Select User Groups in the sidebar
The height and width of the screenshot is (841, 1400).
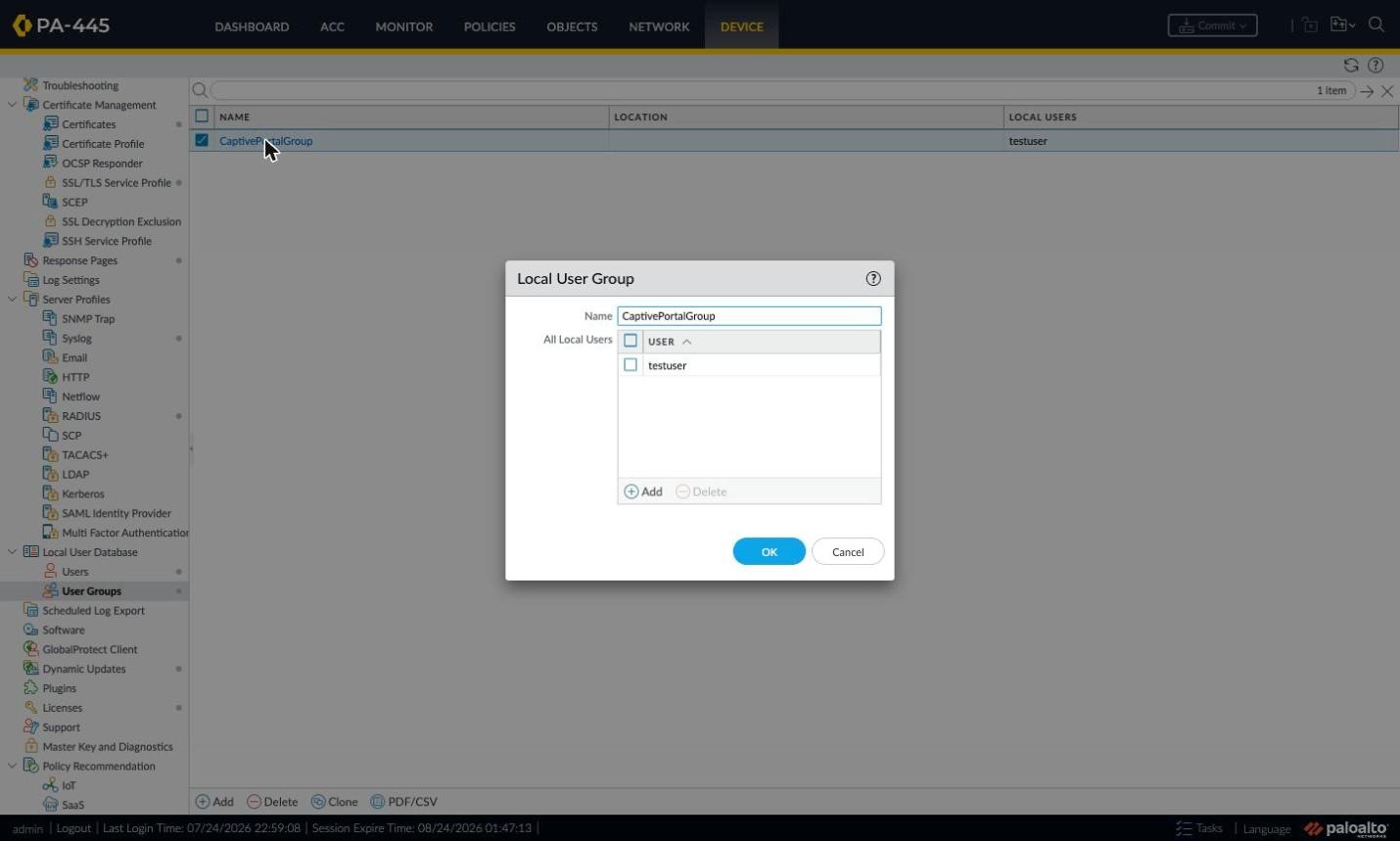pyautogui.click(x=91, y=591)
